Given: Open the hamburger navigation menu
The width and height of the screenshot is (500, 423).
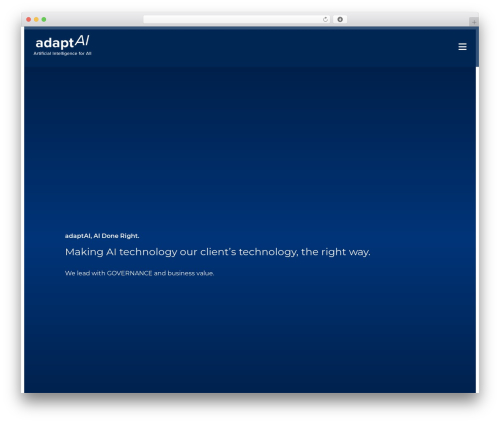Looking at the screenshot, I should [462, 47].
